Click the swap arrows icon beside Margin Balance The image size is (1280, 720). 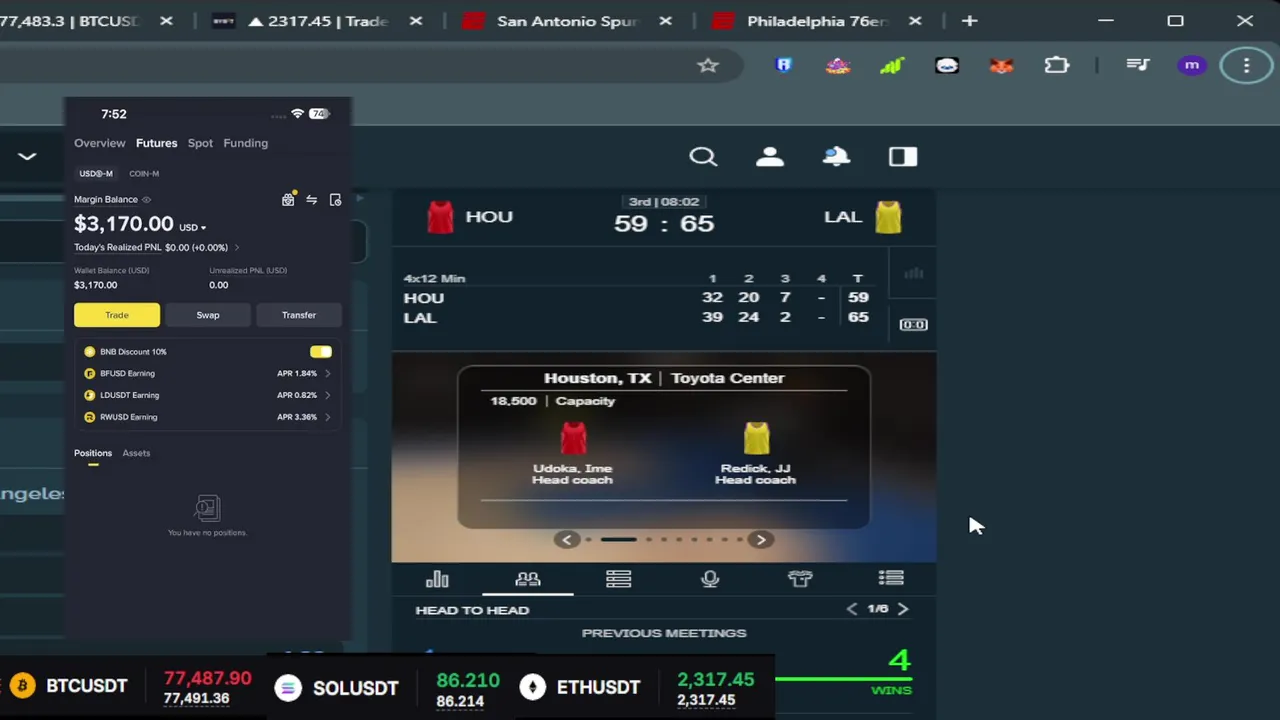click(312, 200)
